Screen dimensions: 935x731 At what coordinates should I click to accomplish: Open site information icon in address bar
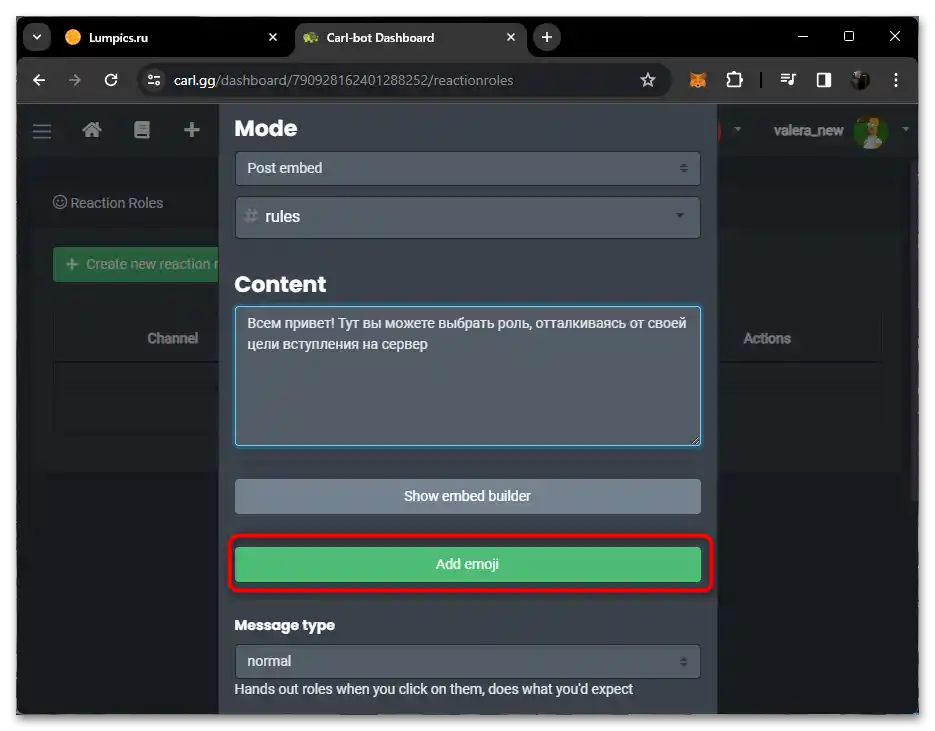coord(154,80)
